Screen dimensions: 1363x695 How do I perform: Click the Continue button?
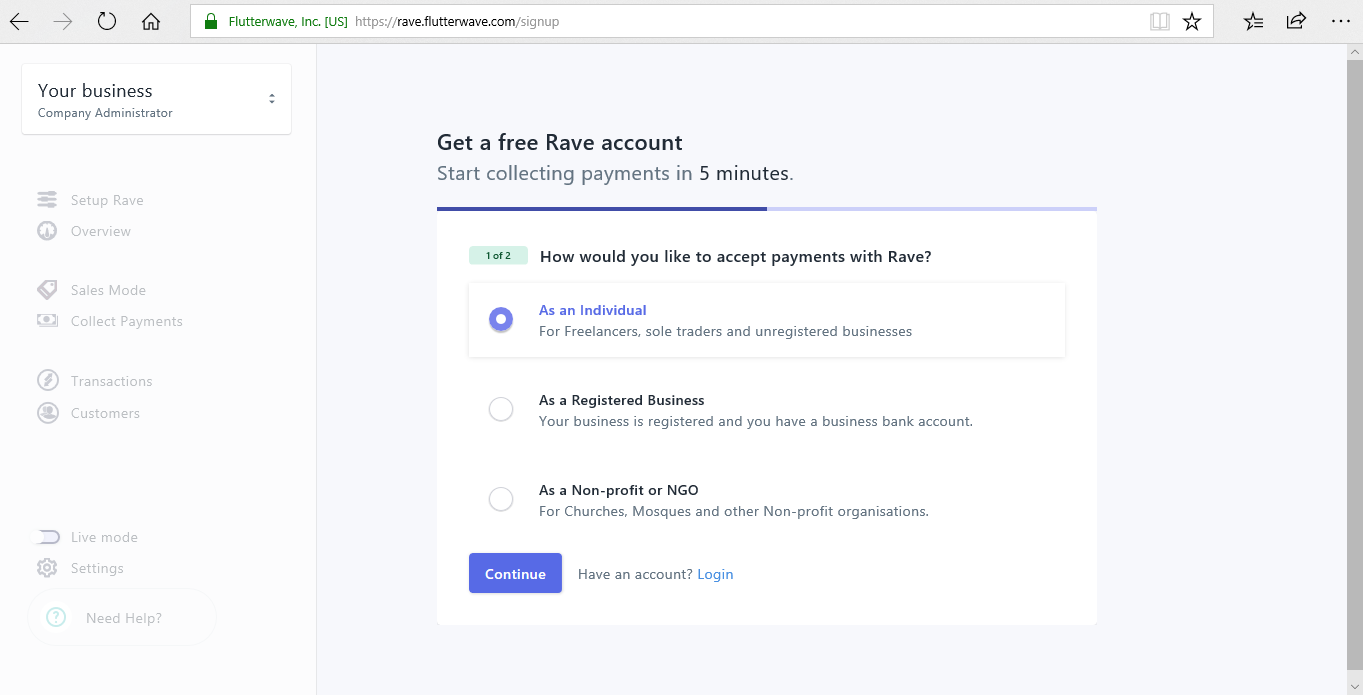tap(515, 573)
